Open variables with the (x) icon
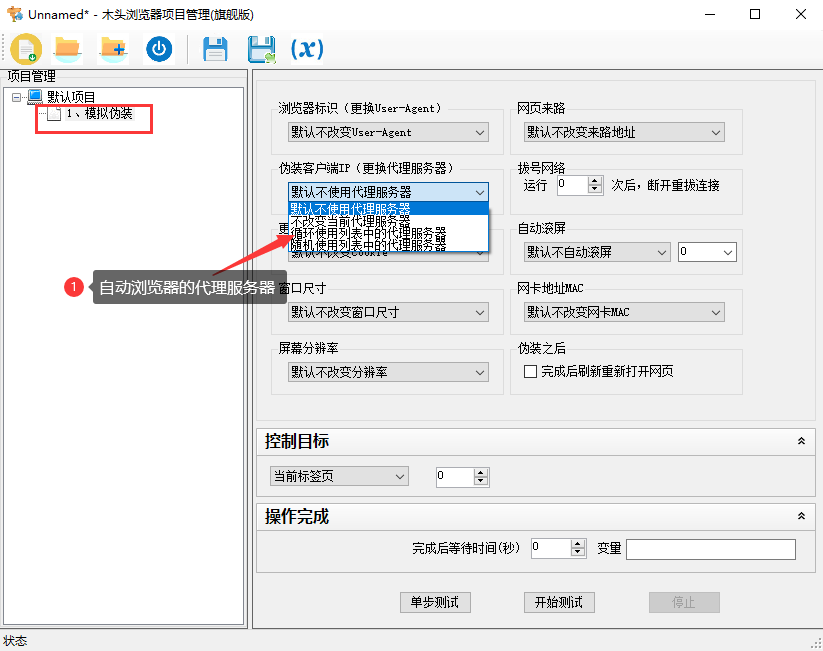823x651 pixels. click(x=307, y=49)
